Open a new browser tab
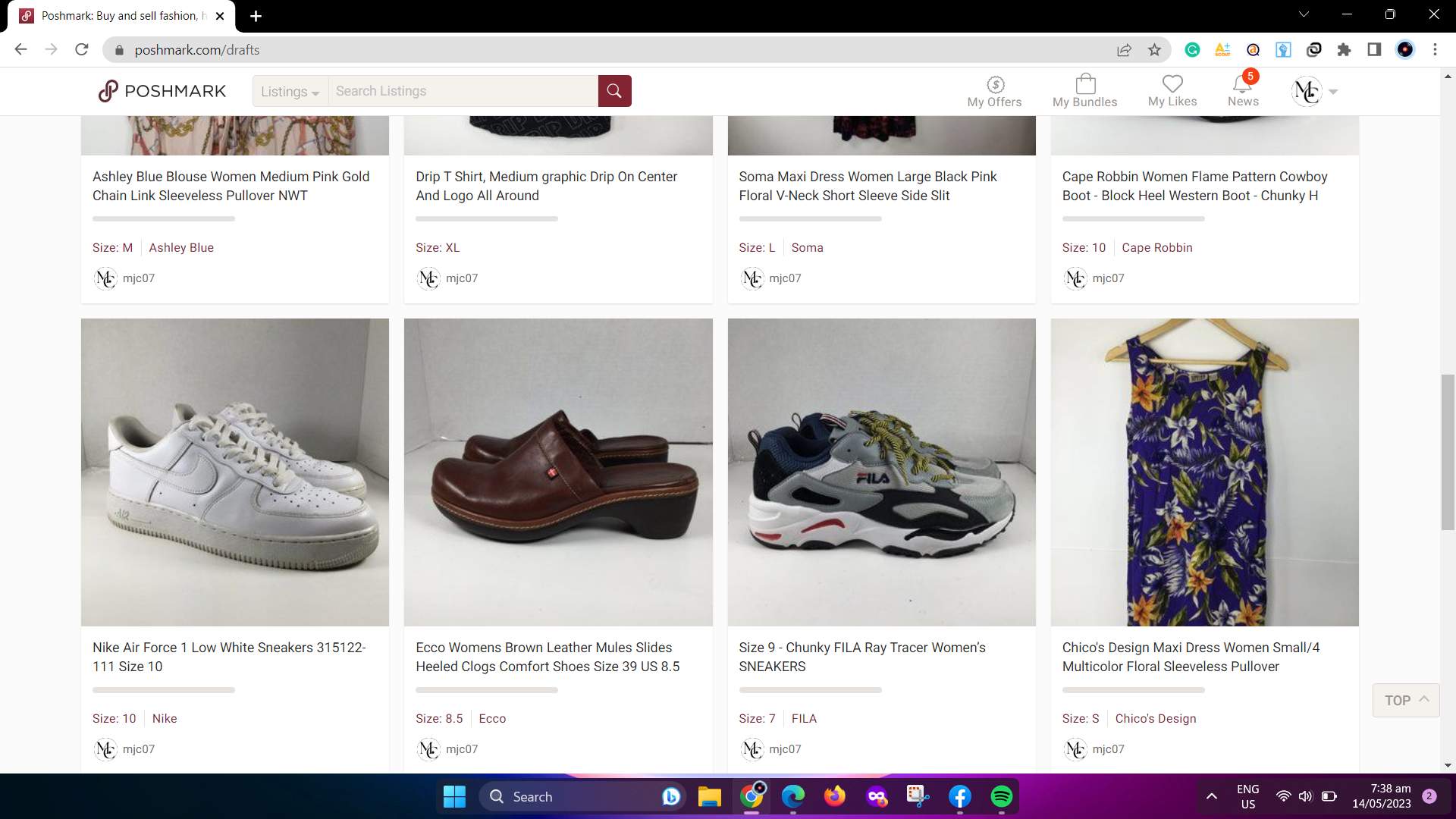This screenshot has width=1456, height=819. 256,16
